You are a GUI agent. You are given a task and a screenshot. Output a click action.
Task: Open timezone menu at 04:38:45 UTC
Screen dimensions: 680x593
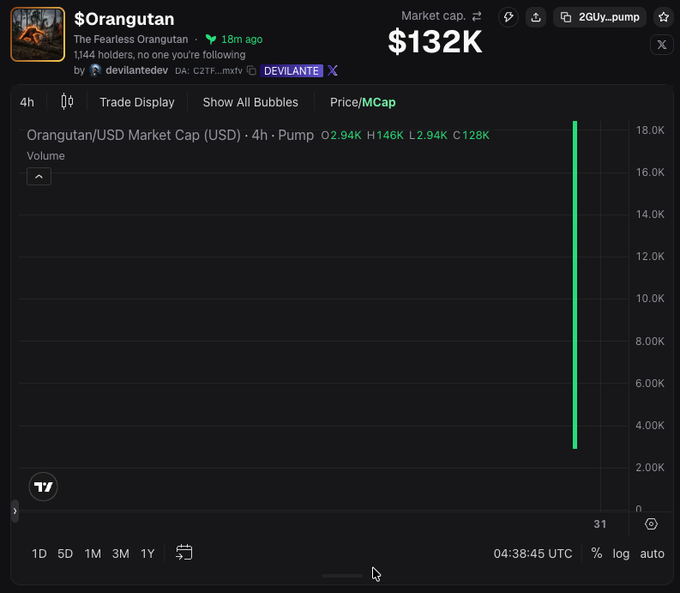533,554
